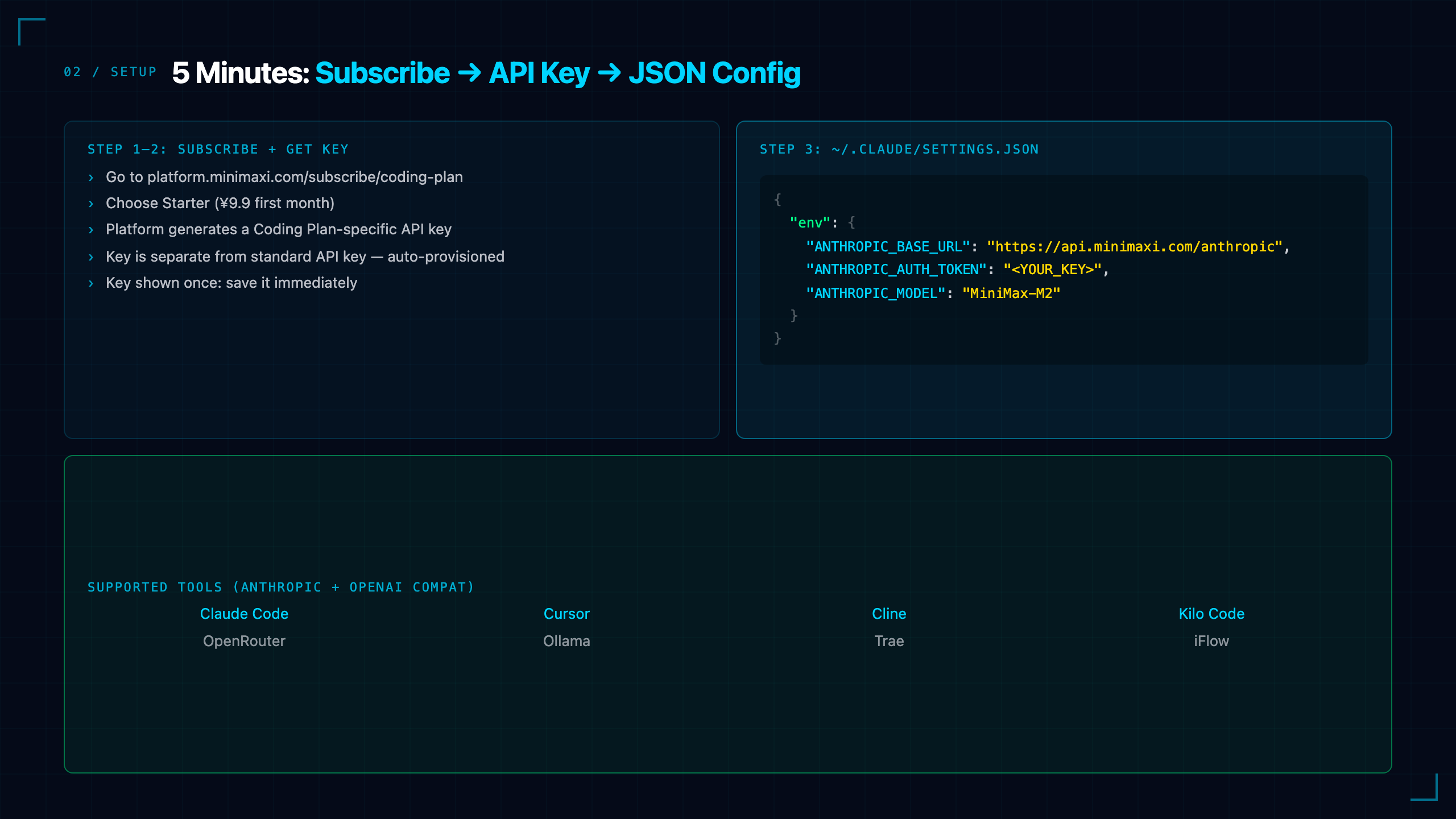Screen dimensions: 1456x819
Task: Click the chevron beside 'Key is separate'
Action: [91, 258]
